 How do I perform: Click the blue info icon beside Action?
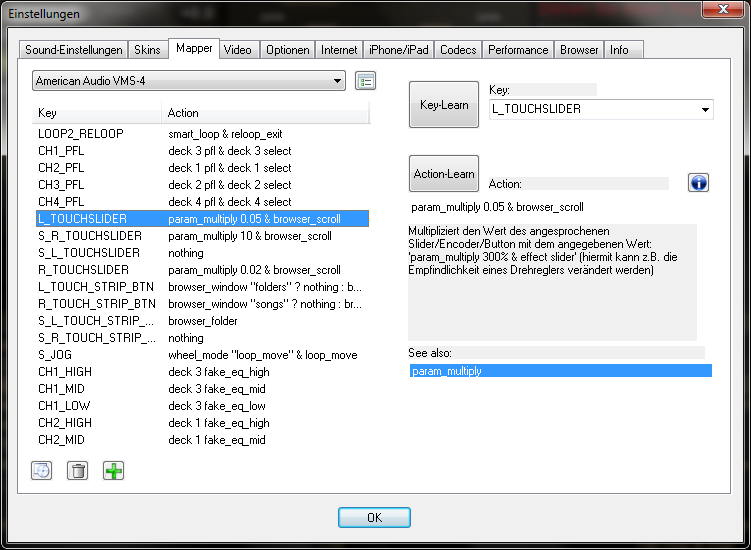[x=698, y=183]
